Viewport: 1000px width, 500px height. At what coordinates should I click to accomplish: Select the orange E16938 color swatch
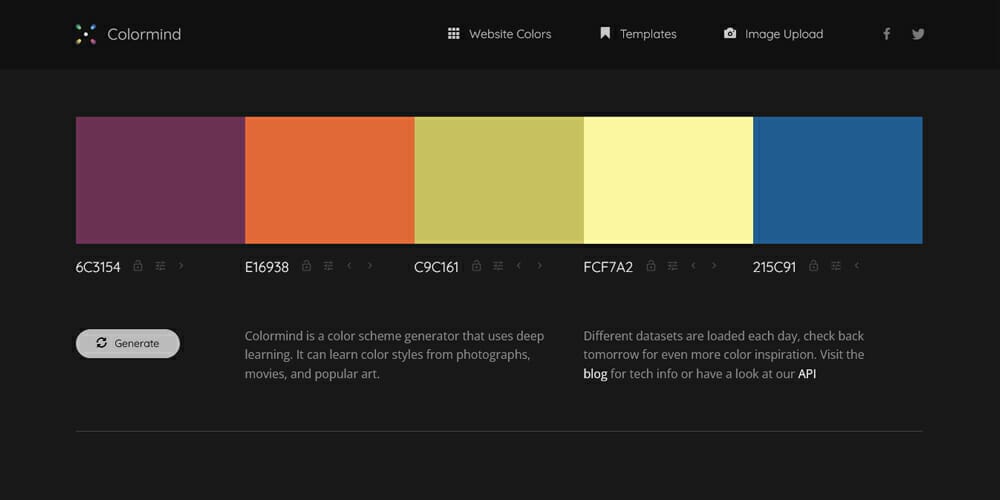coord(330,180)
